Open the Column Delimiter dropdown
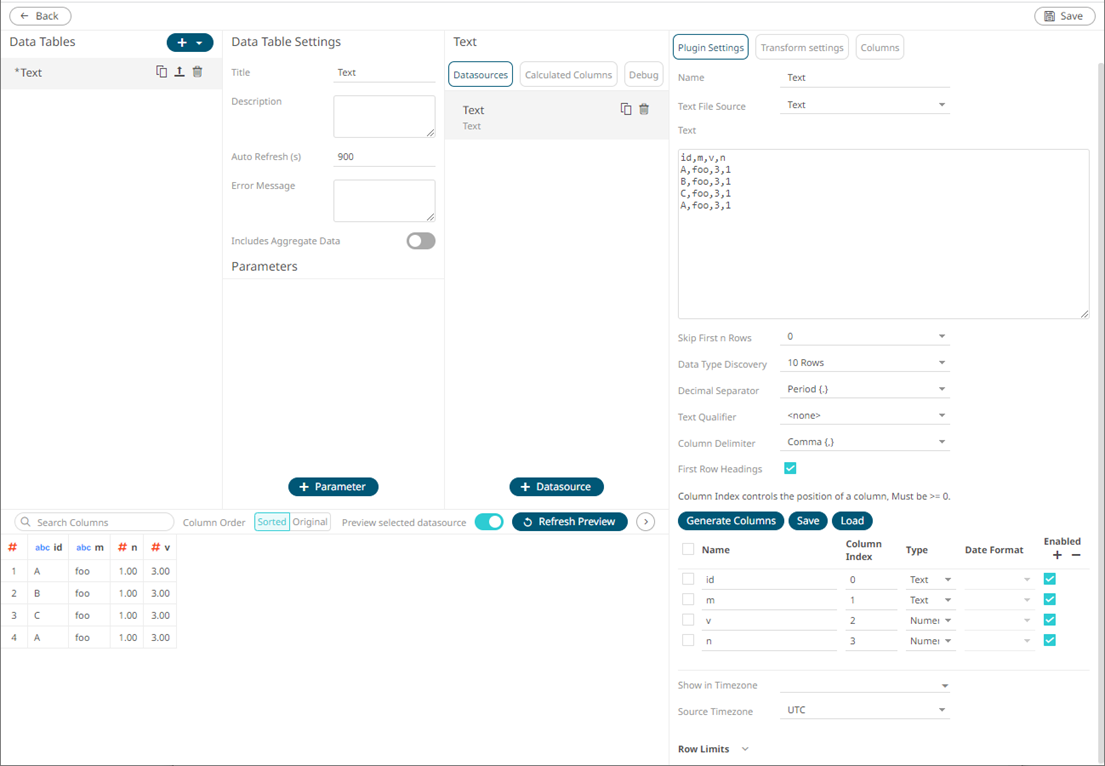Screen dimensions: 1105x766 tap(864, 442)
